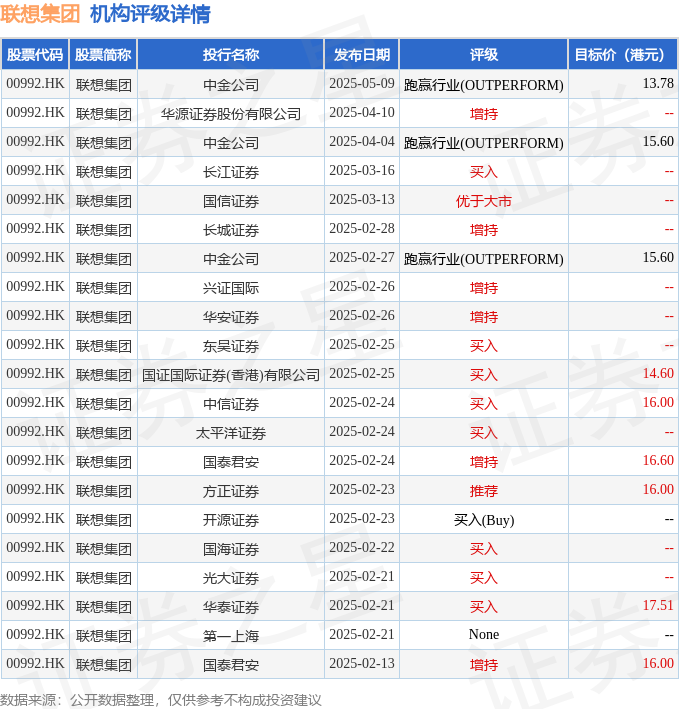Select 开源证券 cell

[x=231, y=519]
